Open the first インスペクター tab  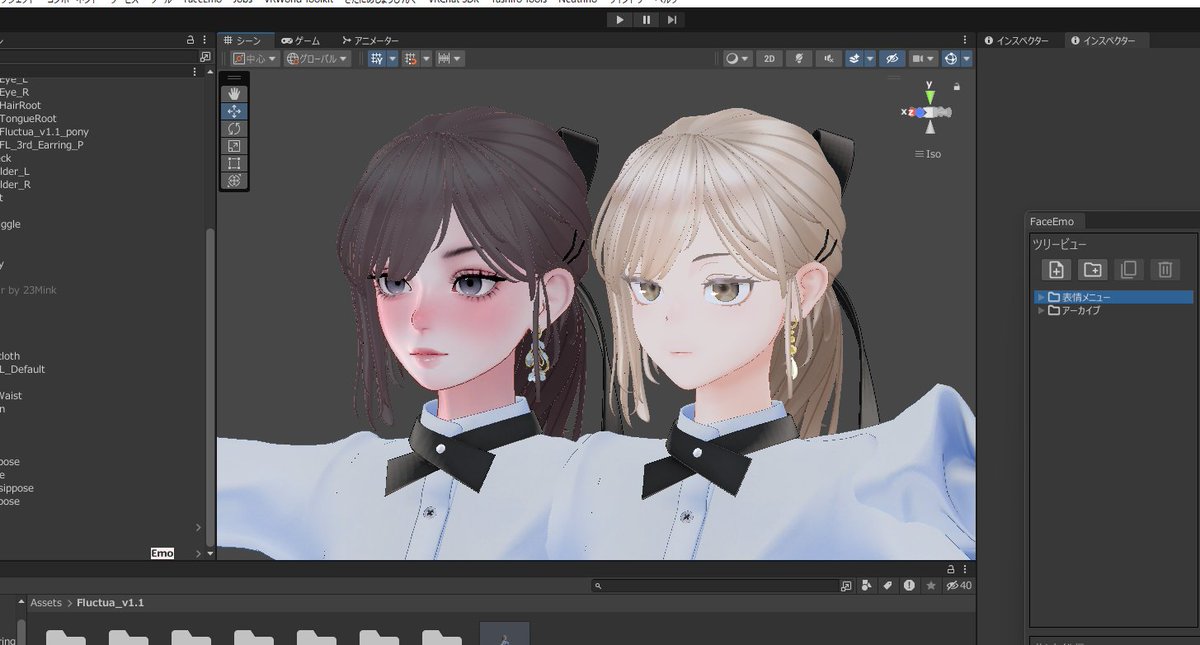1017,41
